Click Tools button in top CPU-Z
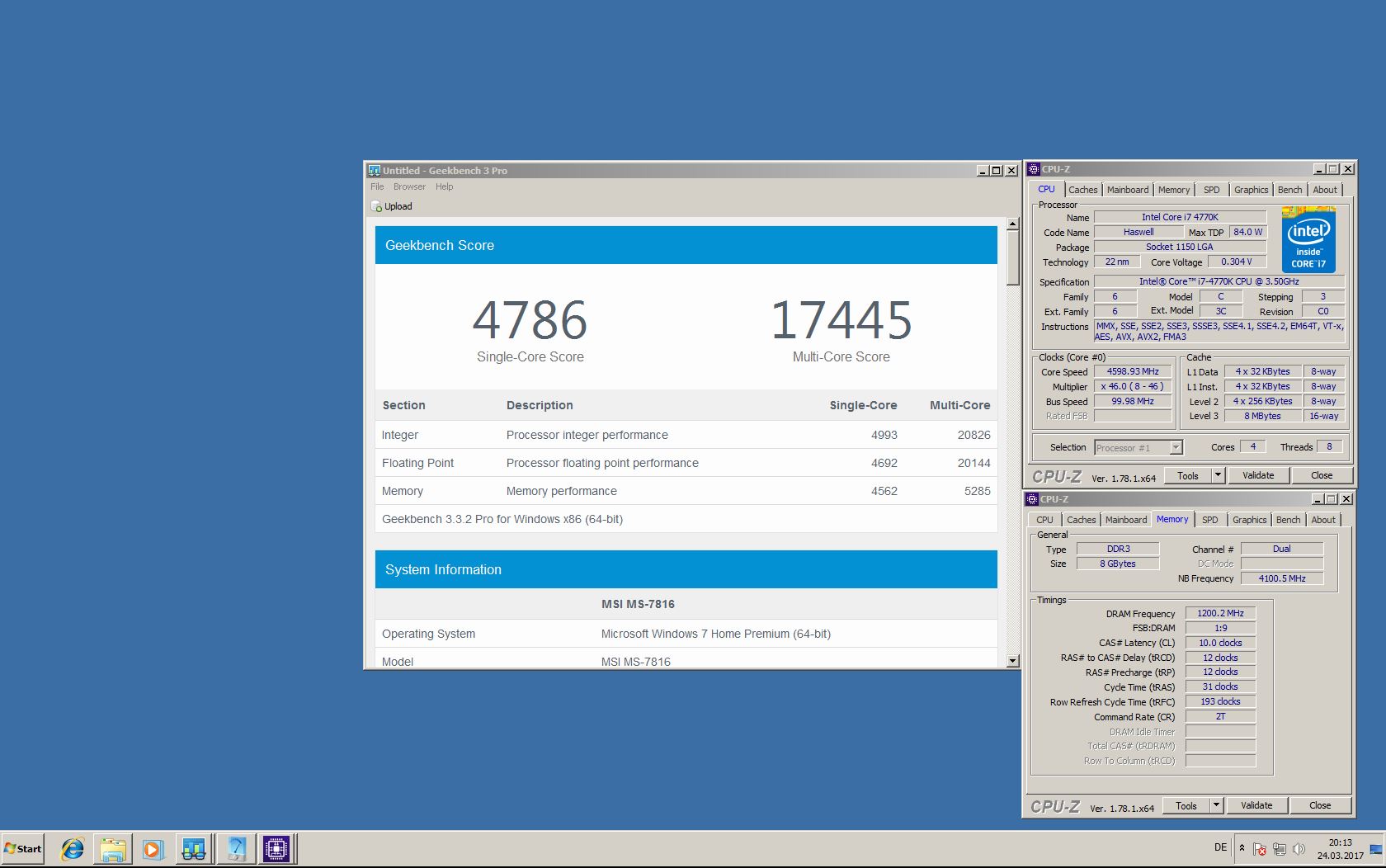The width and height of the screenshot is (1386, 868). pyautogui.click(x=1187, y=475)
